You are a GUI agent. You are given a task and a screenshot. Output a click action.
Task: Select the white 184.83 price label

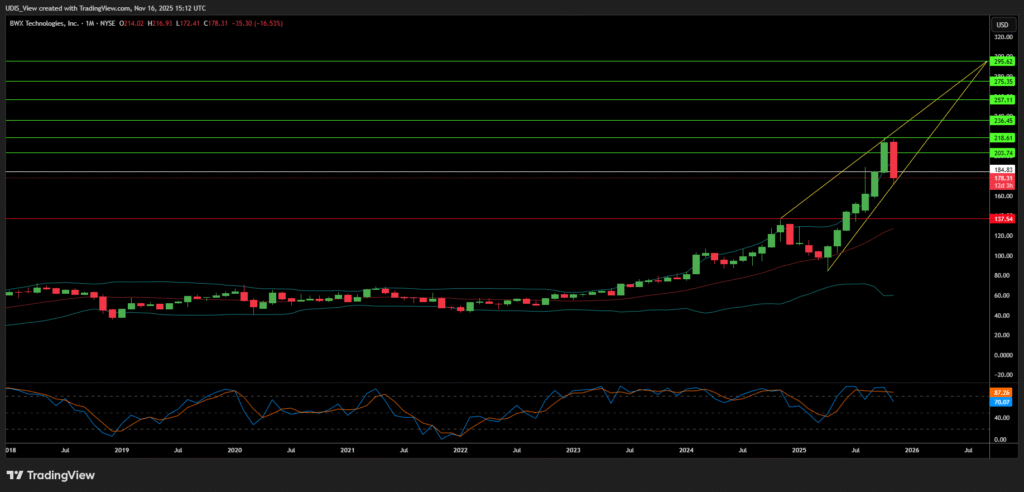tap(1003, 171)
